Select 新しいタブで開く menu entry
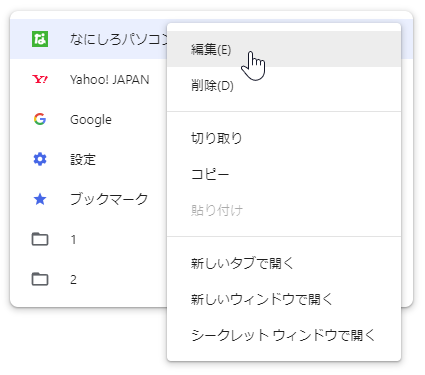Viewport: 425px width, 375px height. [x=284, y=263]
